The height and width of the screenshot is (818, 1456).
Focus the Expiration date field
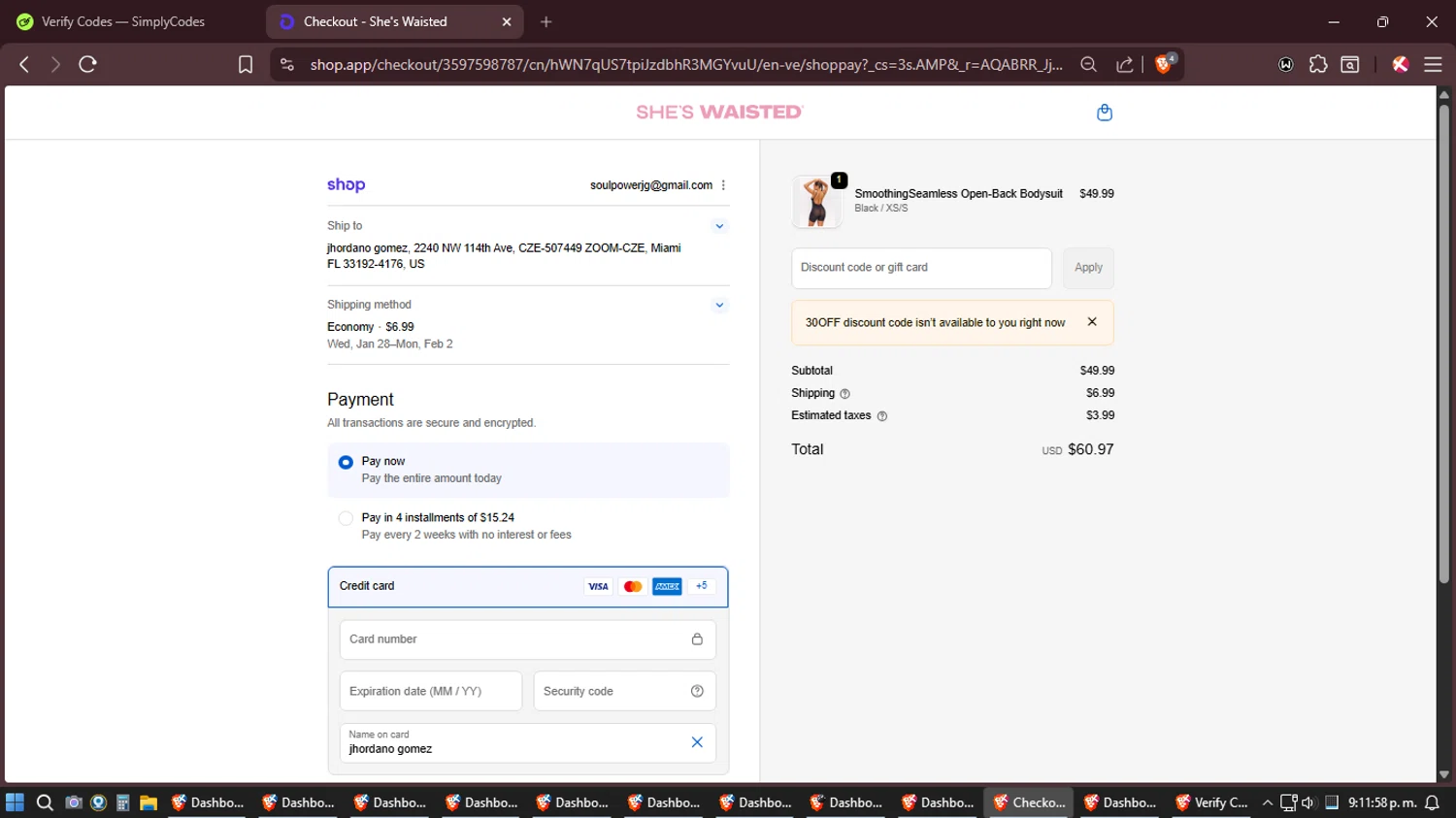(x=431, y=691)
